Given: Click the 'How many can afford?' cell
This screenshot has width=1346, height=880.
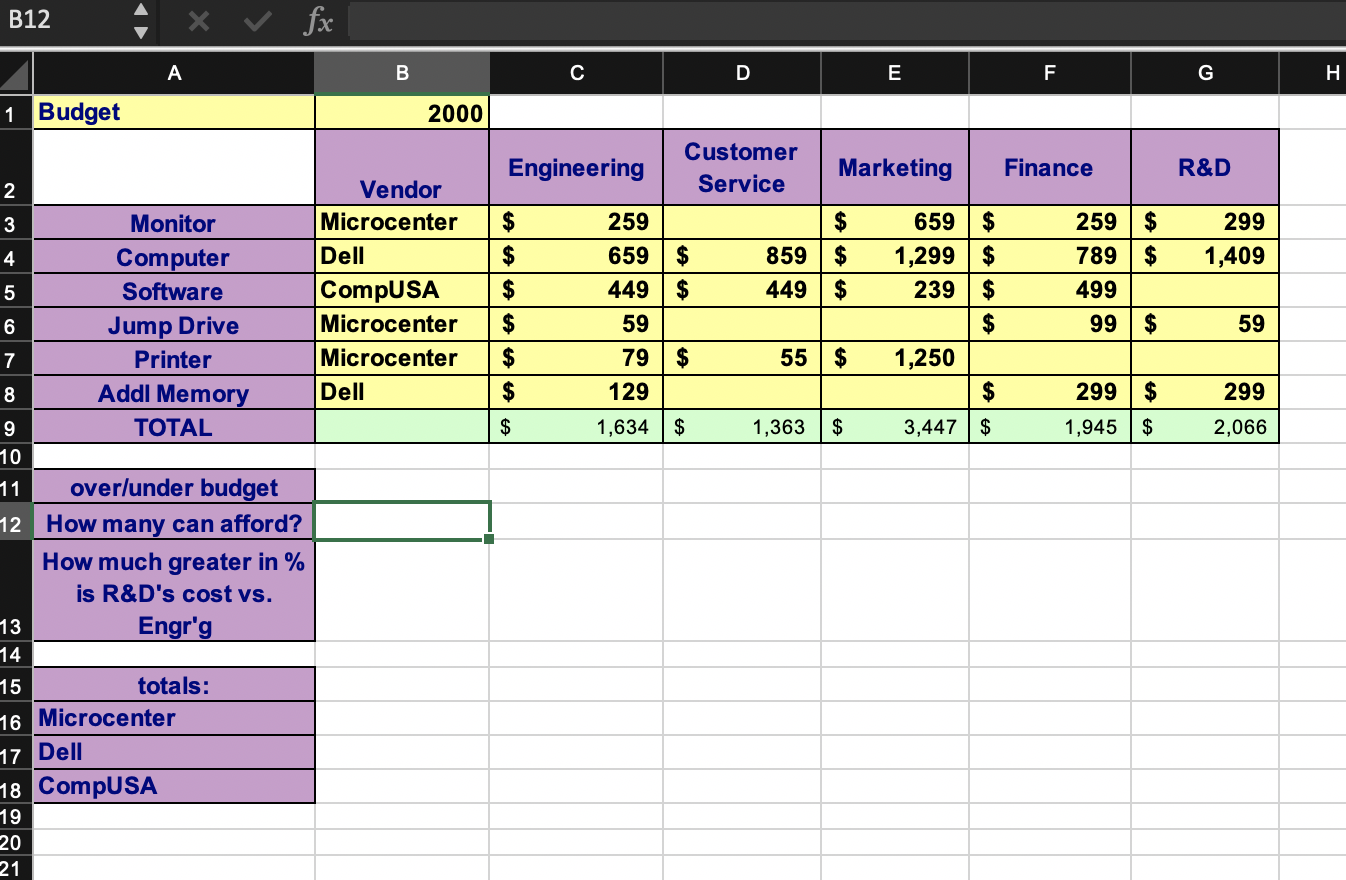Looking at the screenshot, I should click(x=174, y=524).
